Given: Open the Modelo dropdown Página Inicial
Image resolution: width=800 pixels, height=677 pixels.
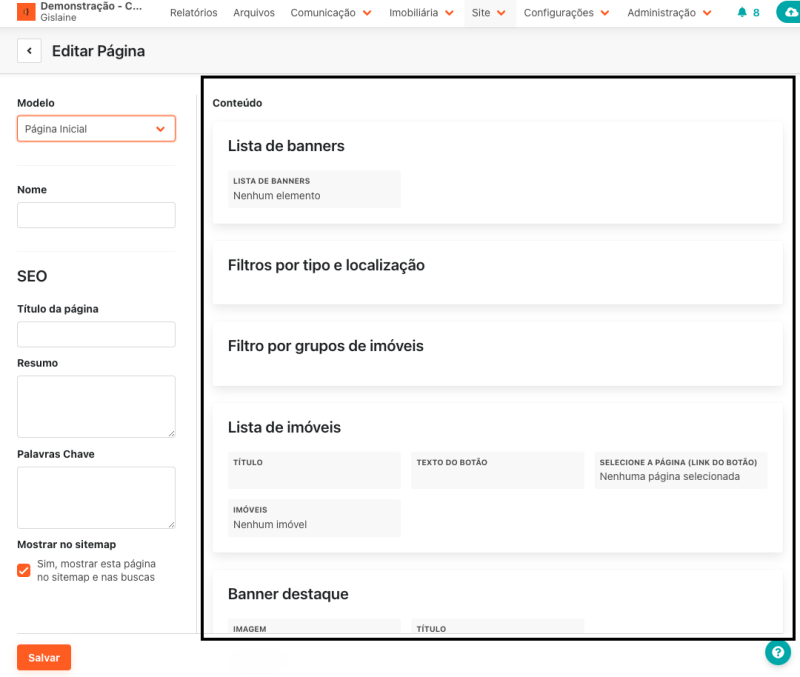Looking at the screenshot, I should tap(96, 129).
